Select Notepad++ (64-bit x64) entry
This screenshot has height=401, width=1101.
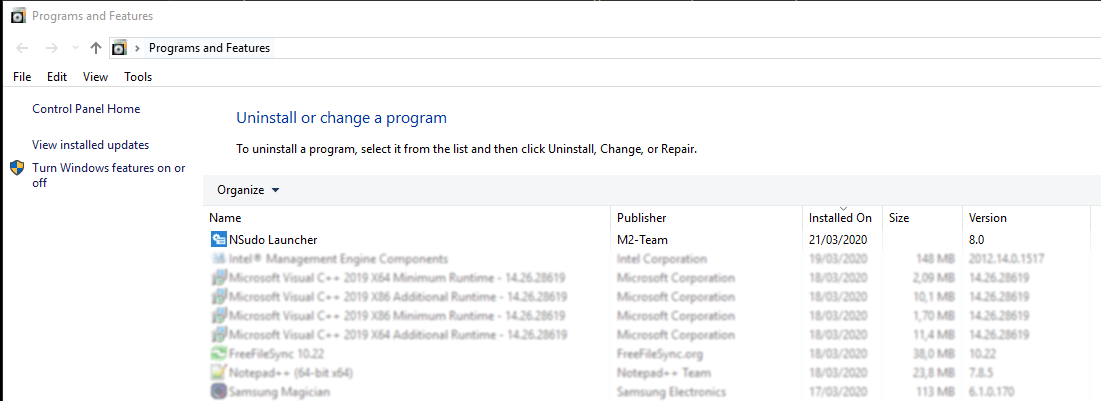coord(650,372)
